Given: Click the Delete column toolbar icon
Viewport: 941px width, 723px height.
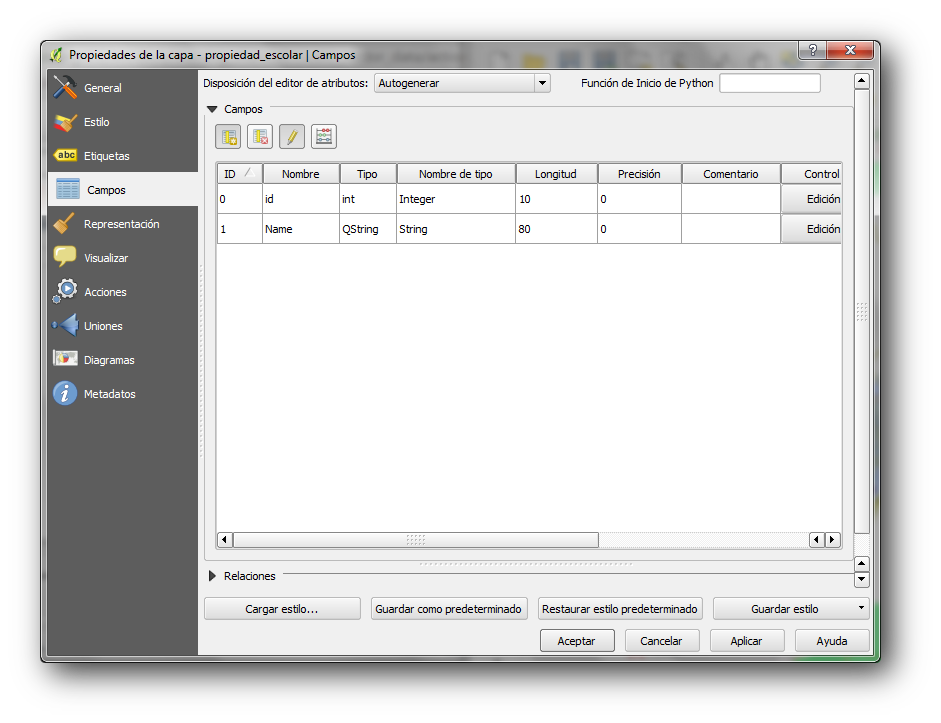Looking at the screenshot, I should click(x=260, y=137).
